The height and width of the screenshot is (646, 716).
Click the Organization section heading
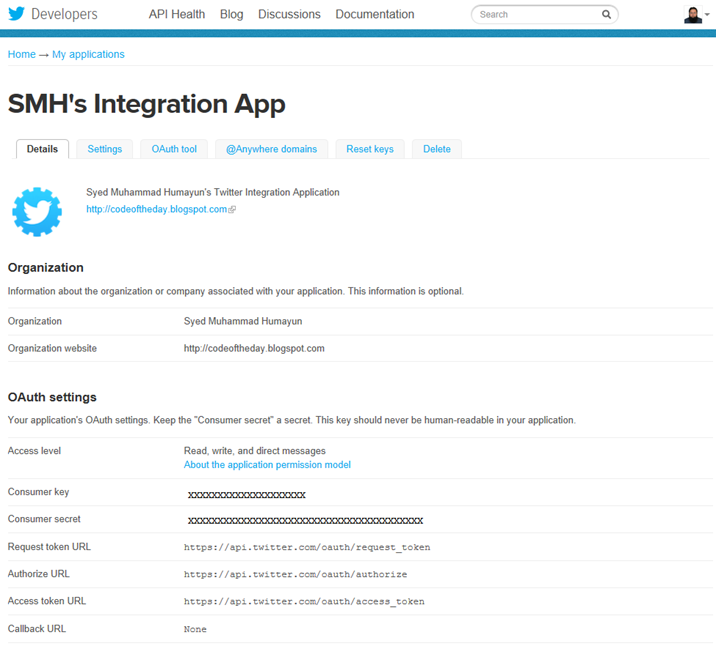coord(46,268)
